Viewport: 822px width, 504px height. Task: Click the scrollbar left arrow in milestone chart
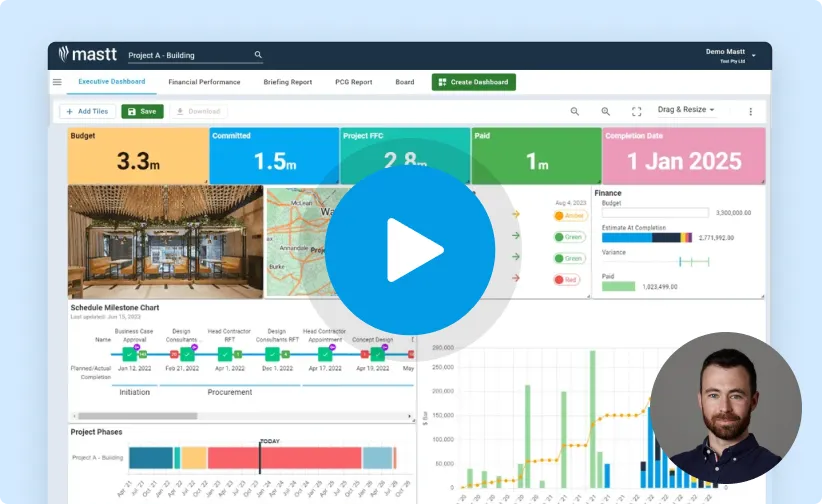[74, 416]
